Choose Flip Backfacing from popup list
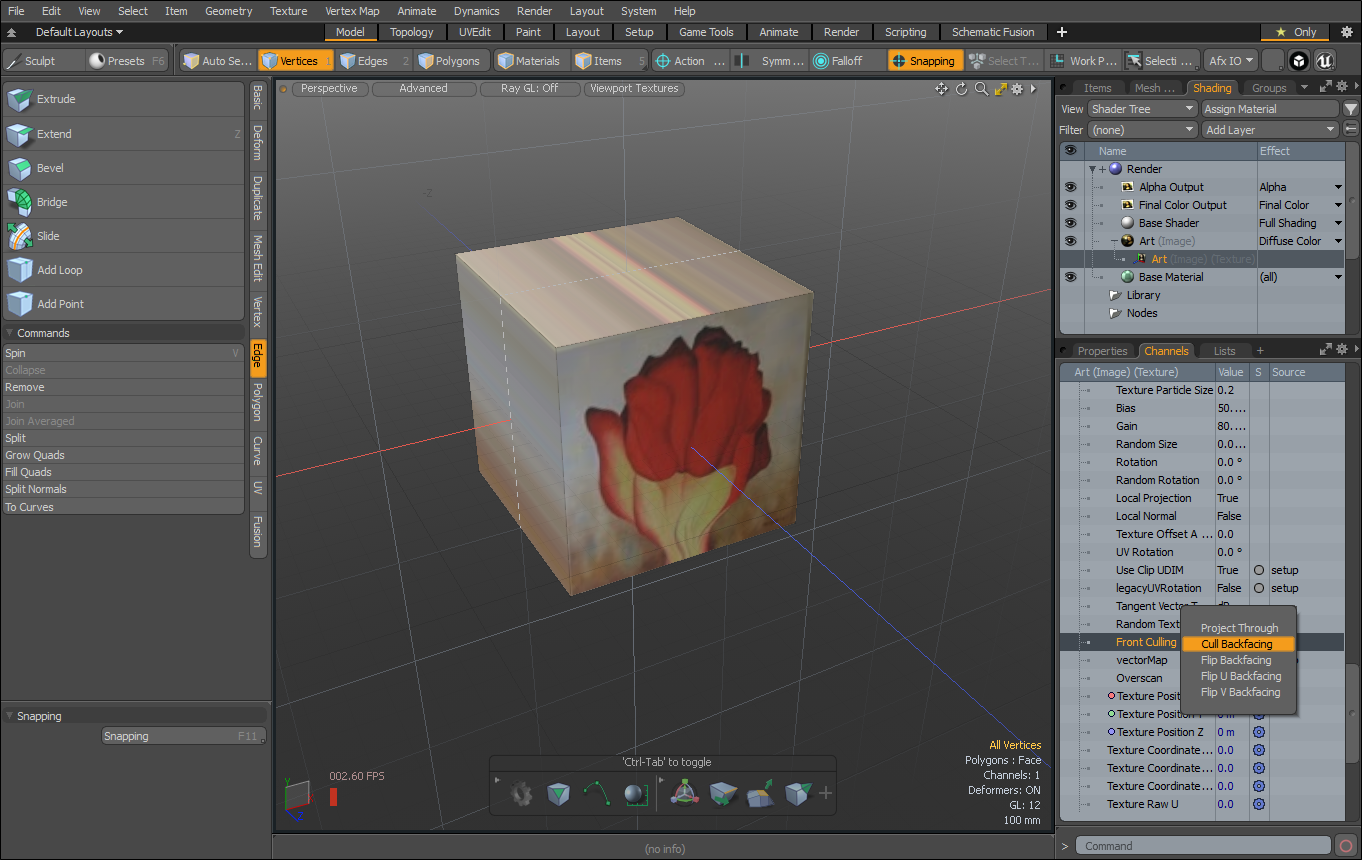Screen dimensions: 1362x860 tap(1236, 660)
